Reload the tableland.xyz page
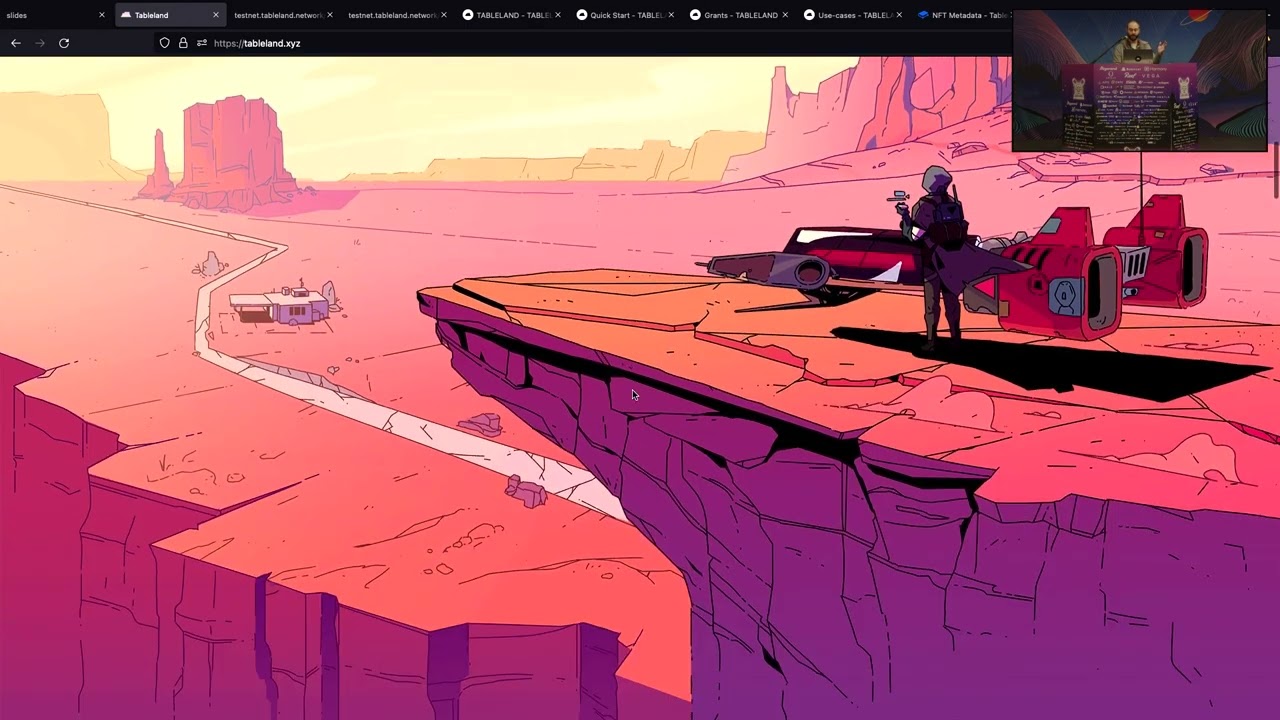The width and height of the screenshot is (1280, 720). point(64,43)
